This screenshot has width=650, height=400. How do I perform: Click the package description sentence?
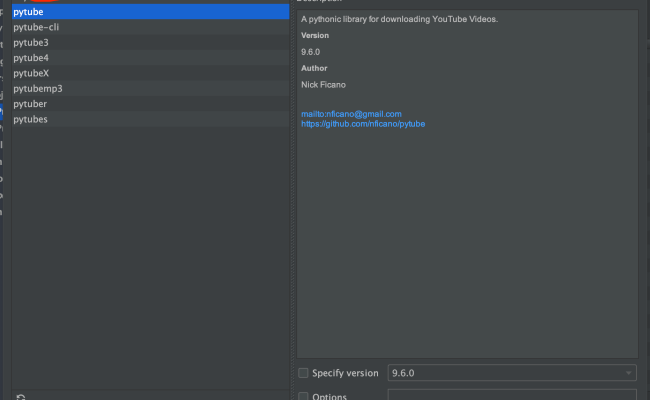point(399,19)
